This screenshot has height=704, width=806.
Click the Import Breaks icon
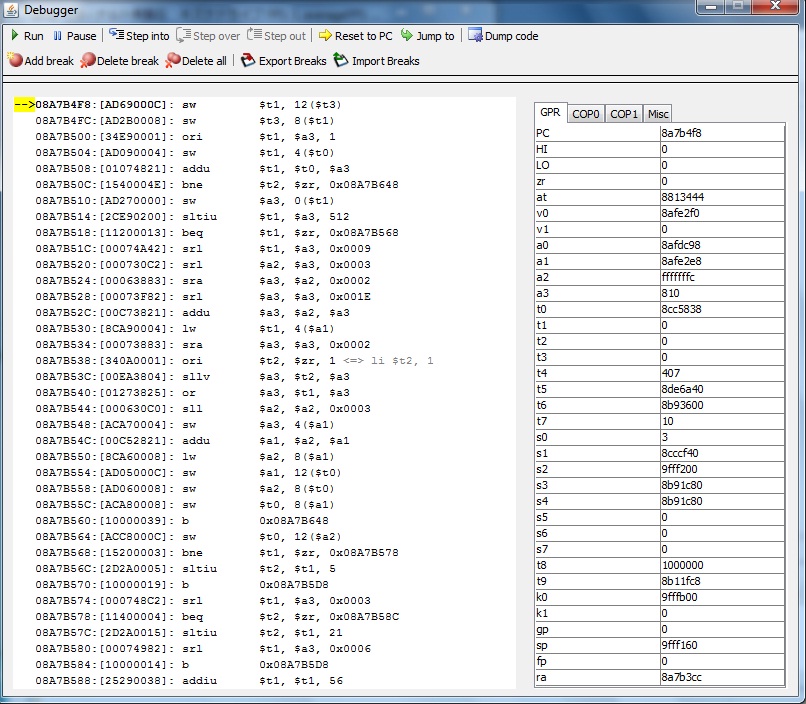pos(341,61)
